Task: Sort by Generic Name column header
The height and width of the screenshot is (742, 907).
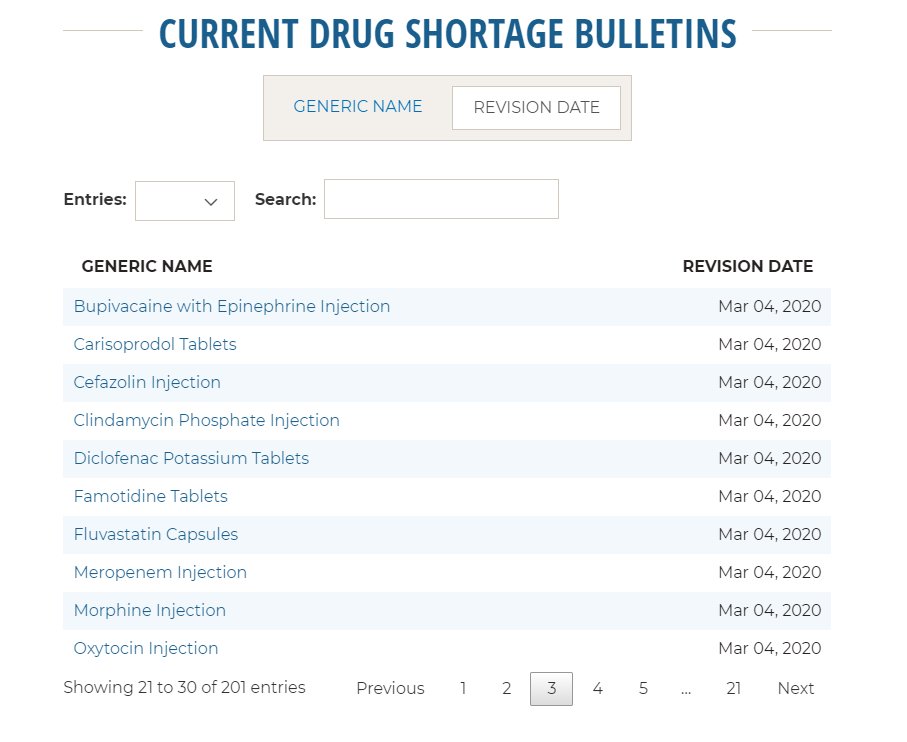Action: [147, 266]
